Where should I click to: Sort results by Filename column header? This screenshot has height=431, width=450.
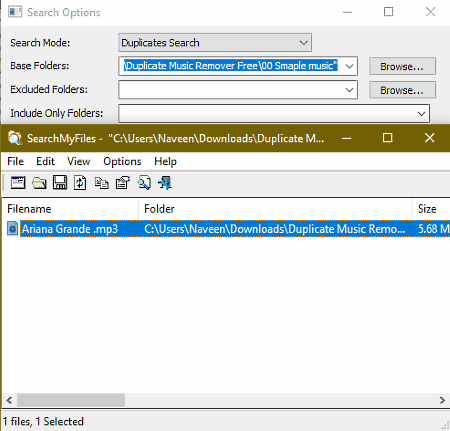click(70, 209)
